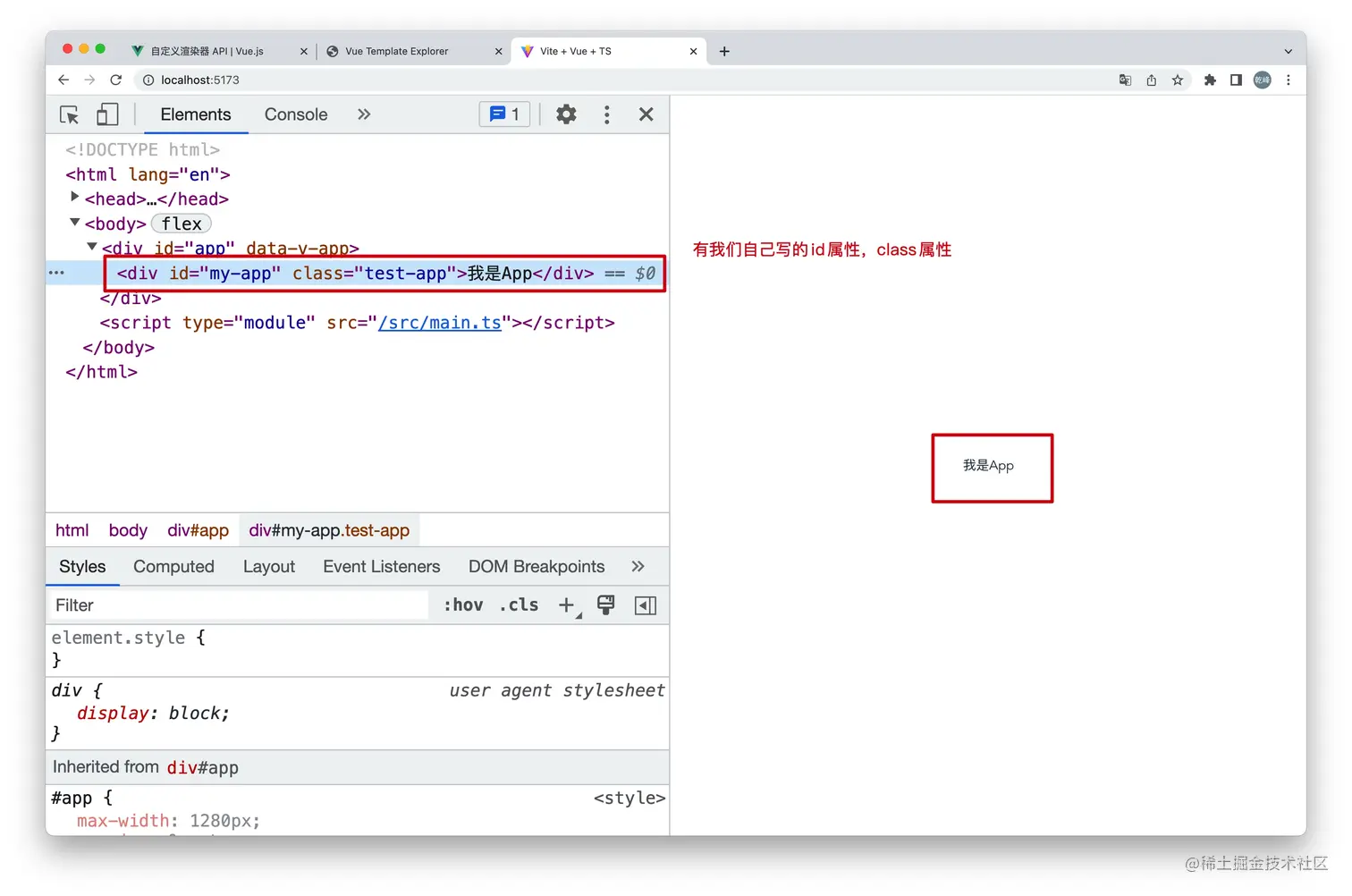Add a new style rule
The width and height of the screenshot is (1352, 896).
pos(567,605)
